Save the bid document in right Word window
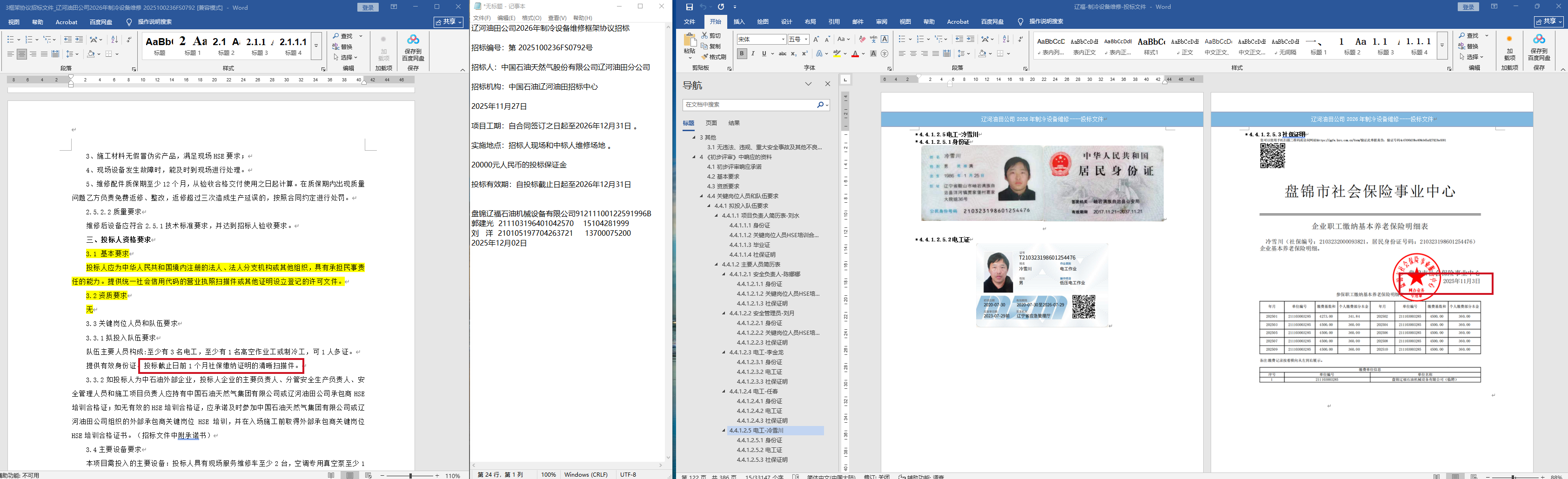 [x=689, y=7]
